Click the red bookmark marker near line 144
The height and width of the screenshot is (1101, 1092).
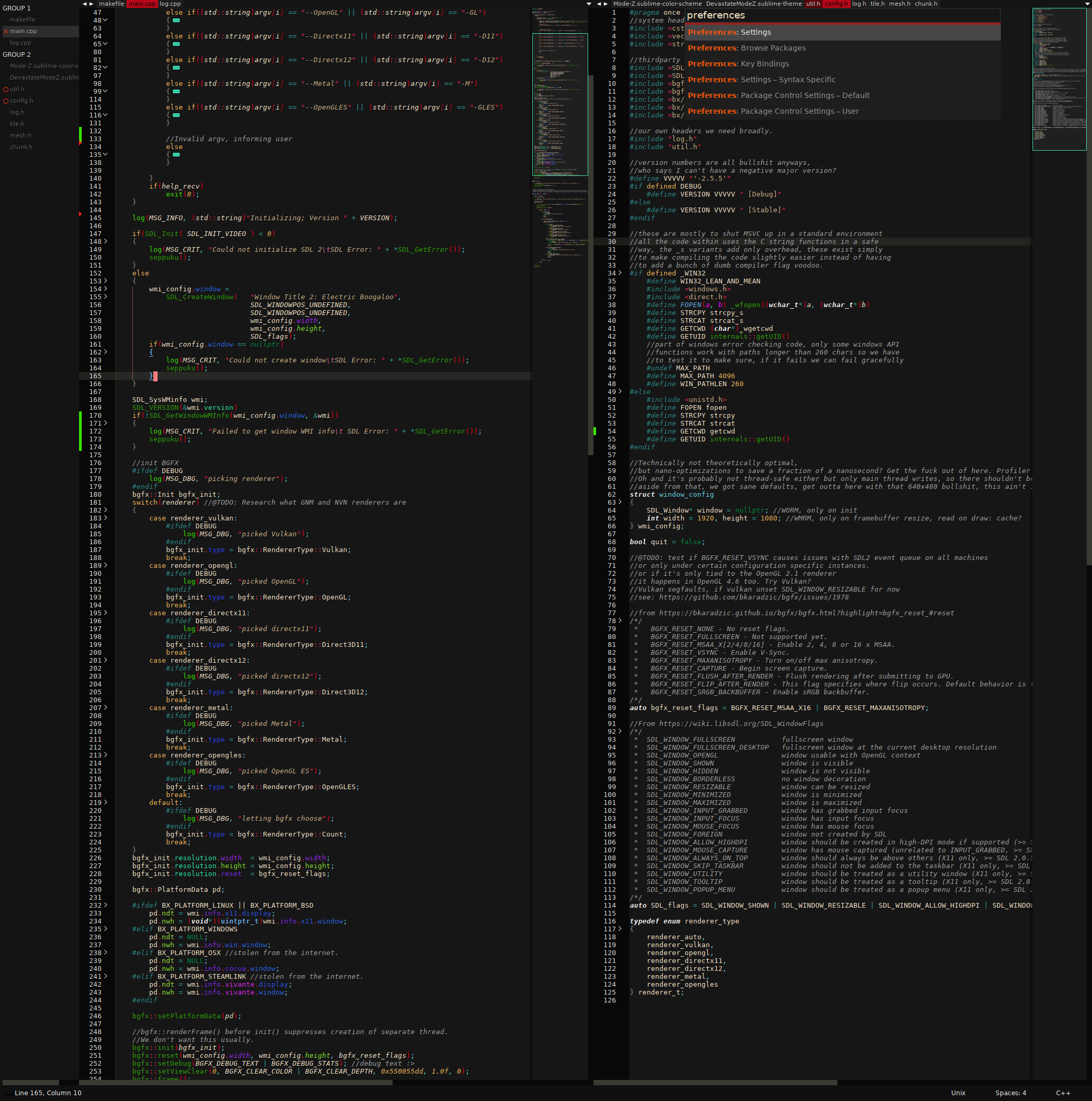pyautogui.click(x=81, y=215)
